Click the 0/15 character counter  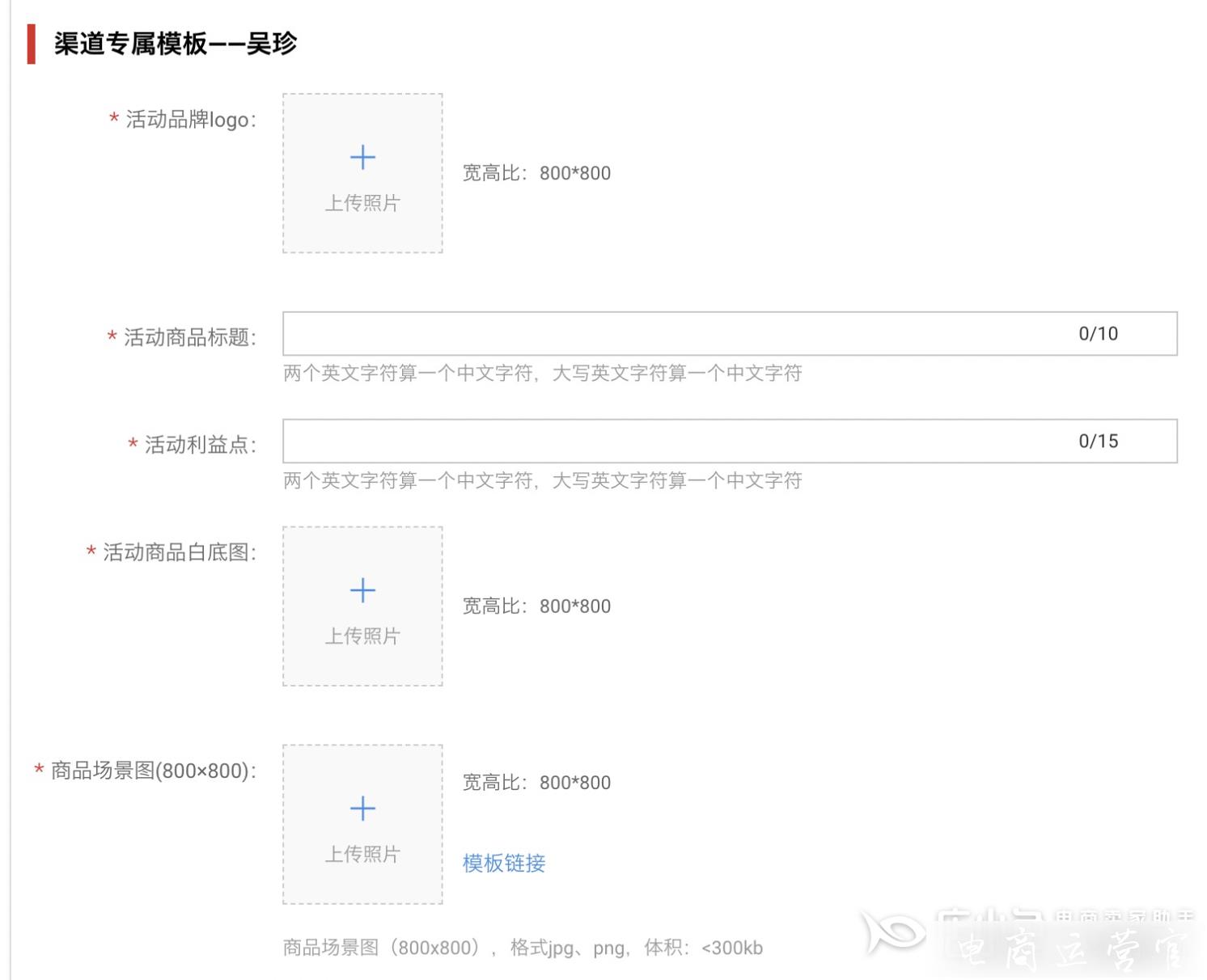[1098, 441]
